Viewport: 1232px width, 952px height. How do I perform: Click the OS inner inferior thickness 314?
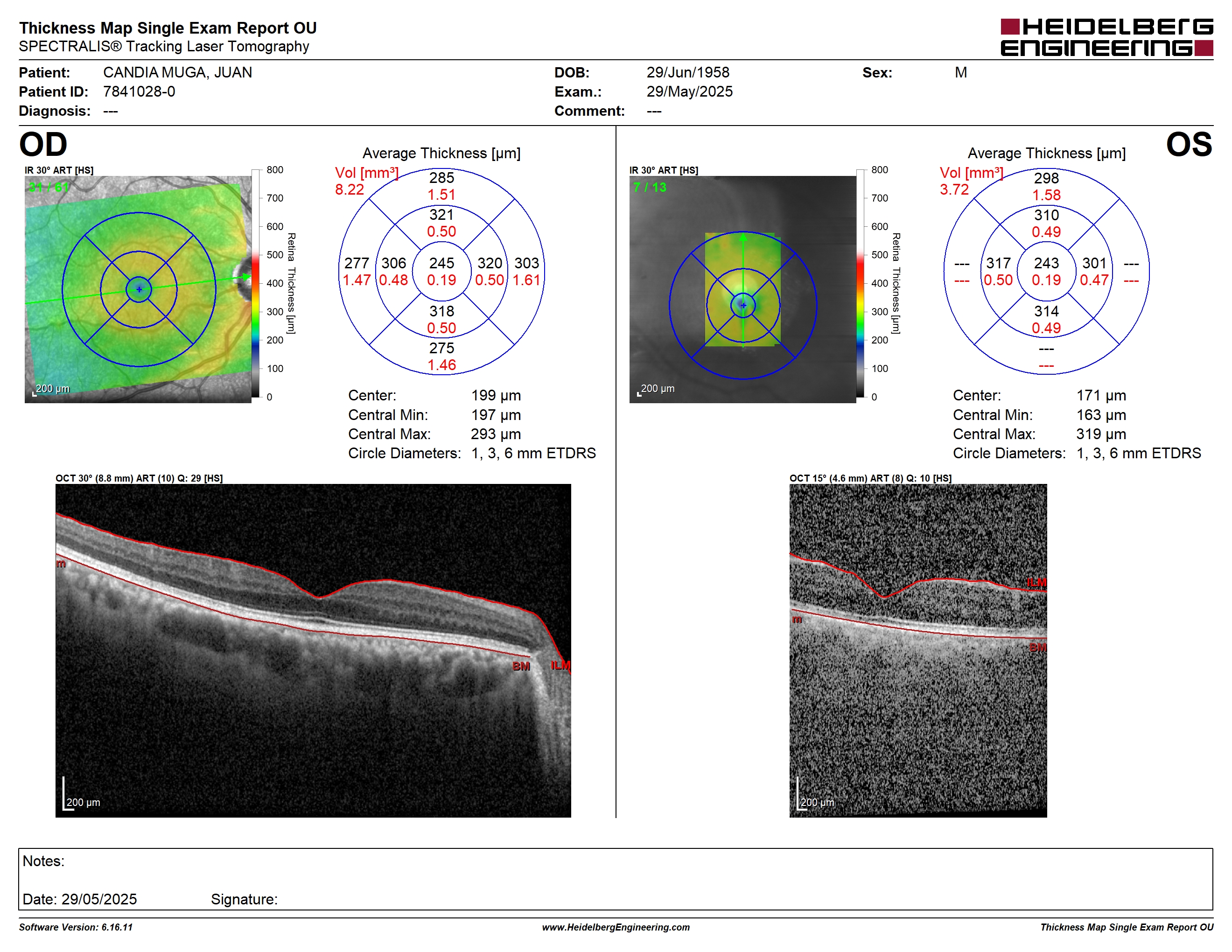(x=1046, y=311)
